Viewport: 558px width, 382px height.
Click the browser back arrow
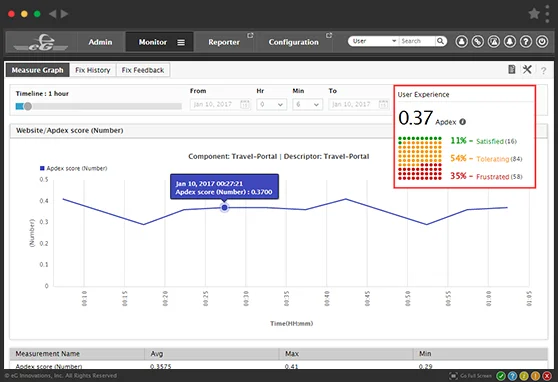53,14
